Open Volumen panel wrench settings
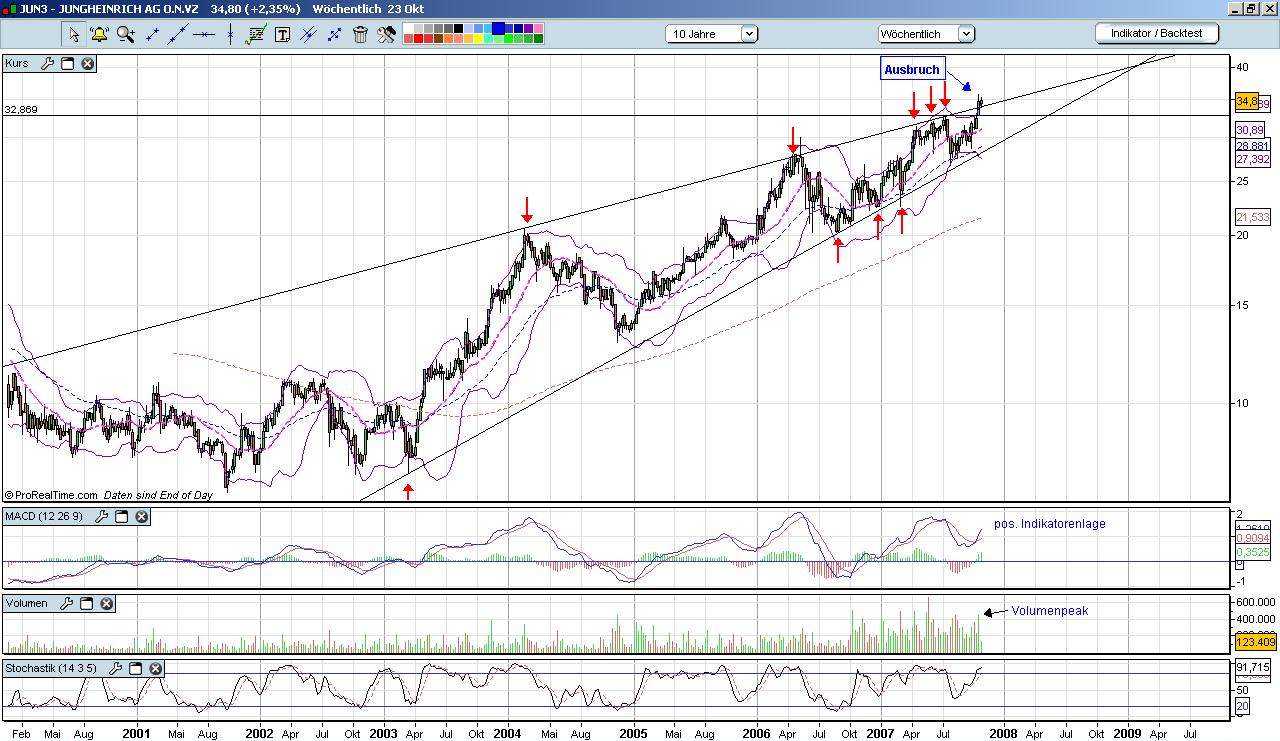 [x=66, y=603]
